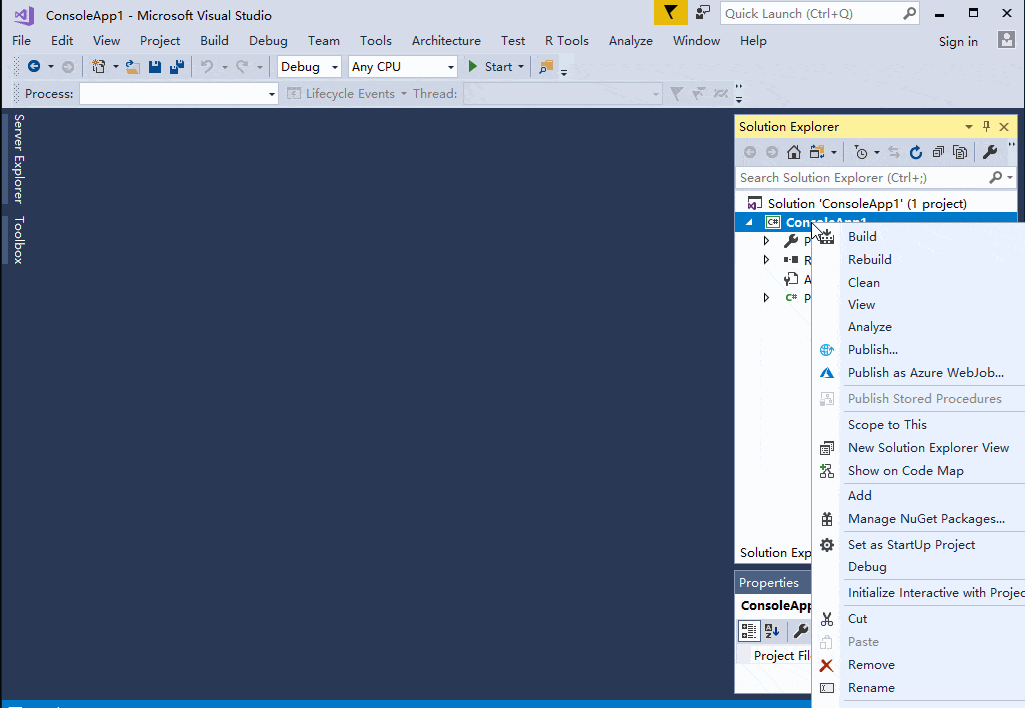Screen dimensions: 1025x708
Task: Click the Categorized icon in Properties panel
Action: point(749,631)
